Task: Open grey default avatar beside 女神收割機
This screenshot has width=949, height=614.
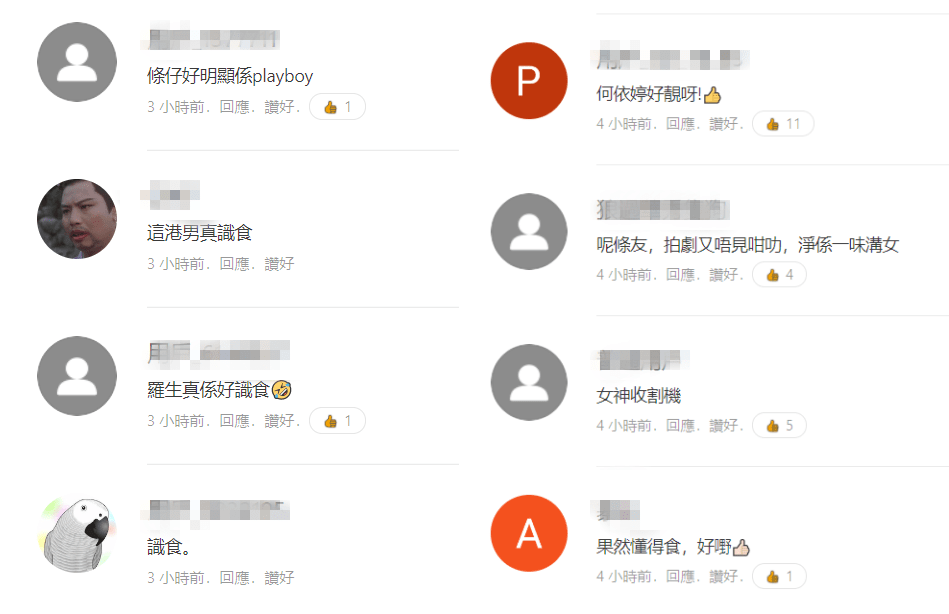Action: (529, 382)
